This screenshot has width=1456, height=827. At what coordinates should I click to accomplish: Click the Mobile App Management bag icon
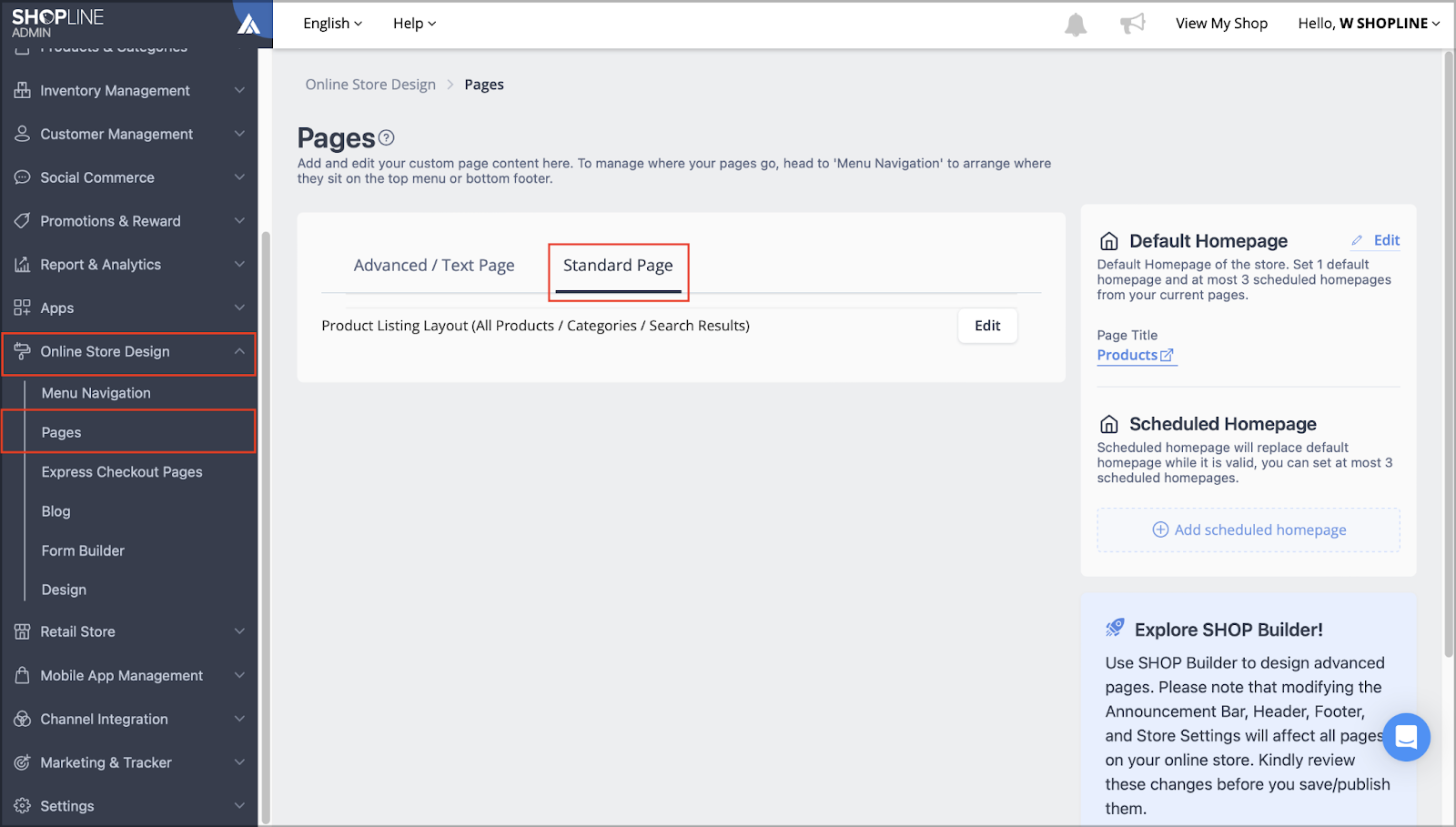22,675
